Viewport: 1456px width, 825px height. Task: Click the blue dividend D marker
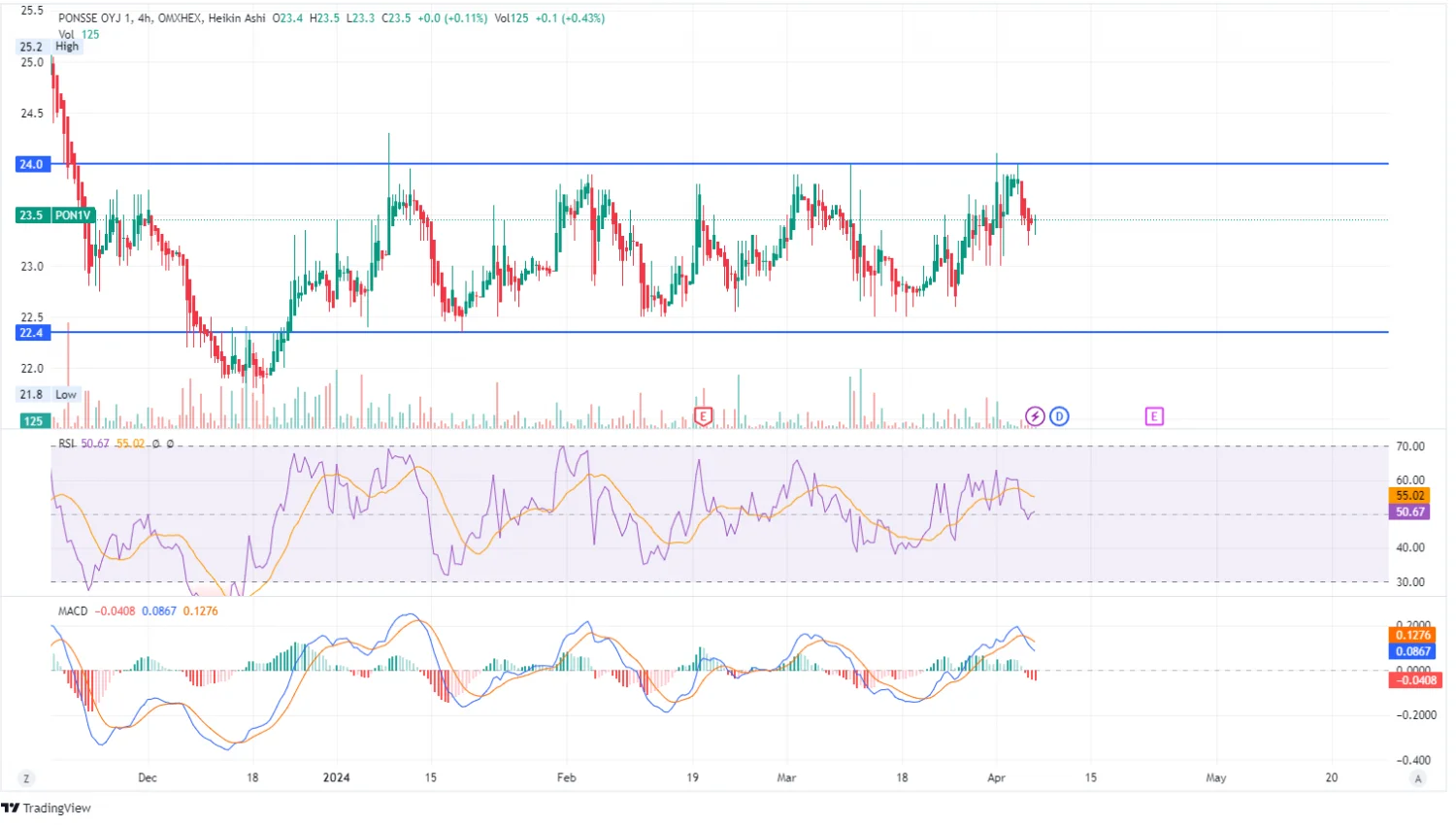tap(1059, 416)
